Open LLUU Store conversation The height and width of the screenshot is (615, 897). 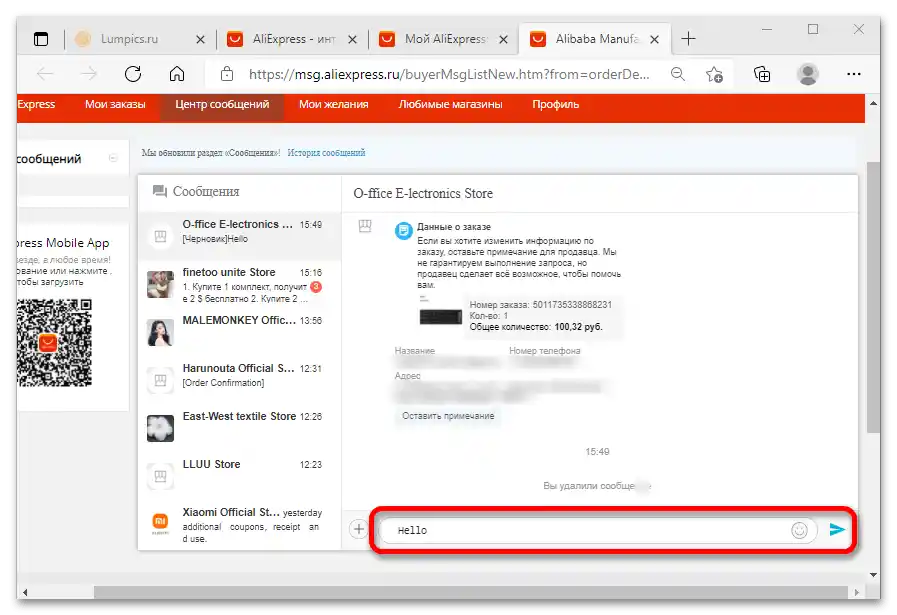coord(240,476)
